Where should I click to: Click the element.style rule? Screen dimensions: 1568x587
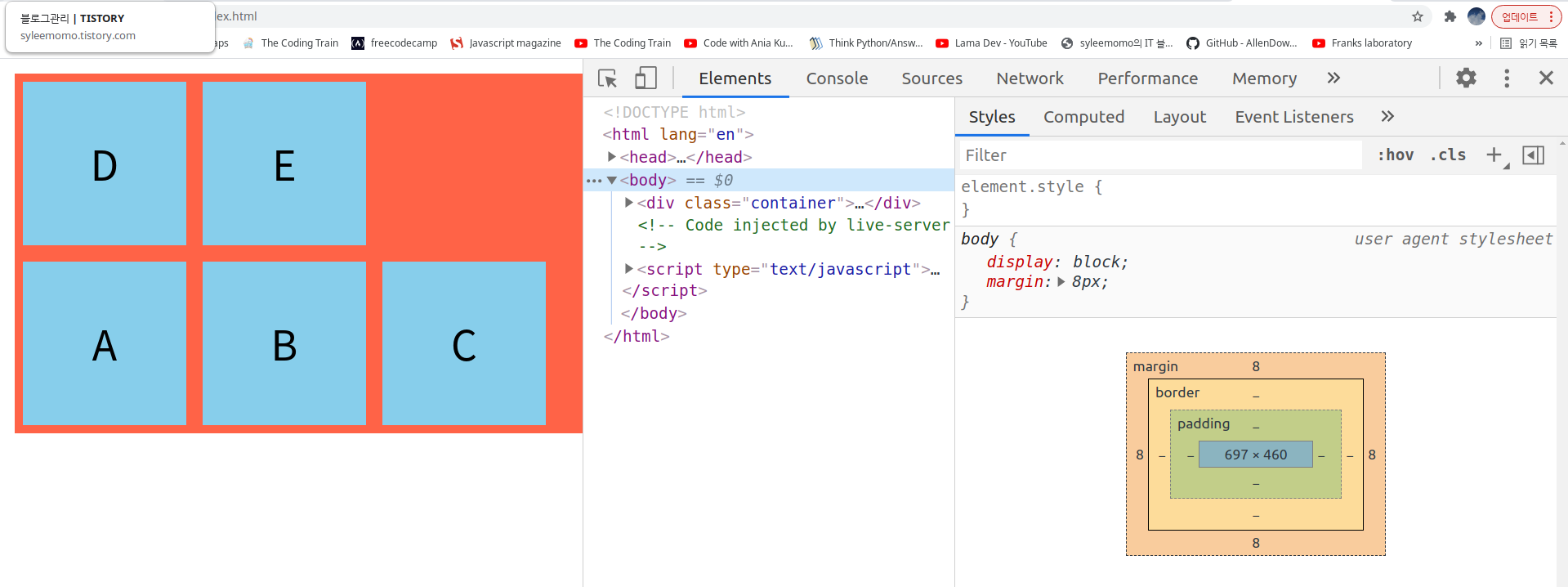pos(1031,186)
